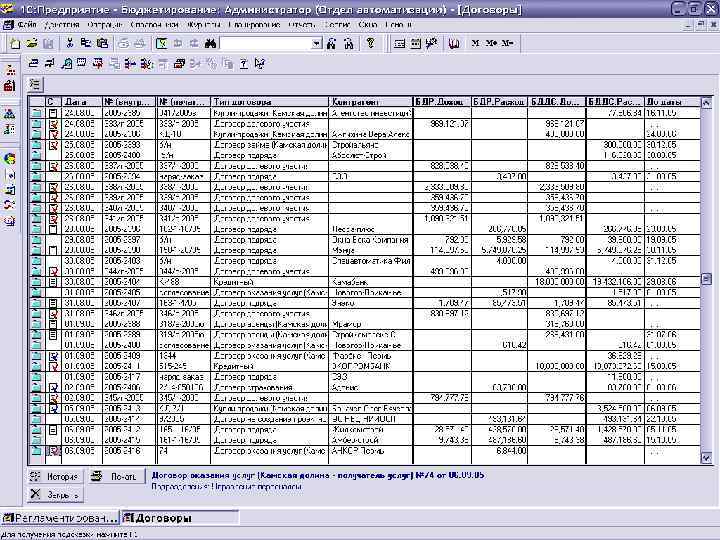Click the last icon in the journal toolbar
This screenshot has width=720, height=540.
click(x=260, y=63)
